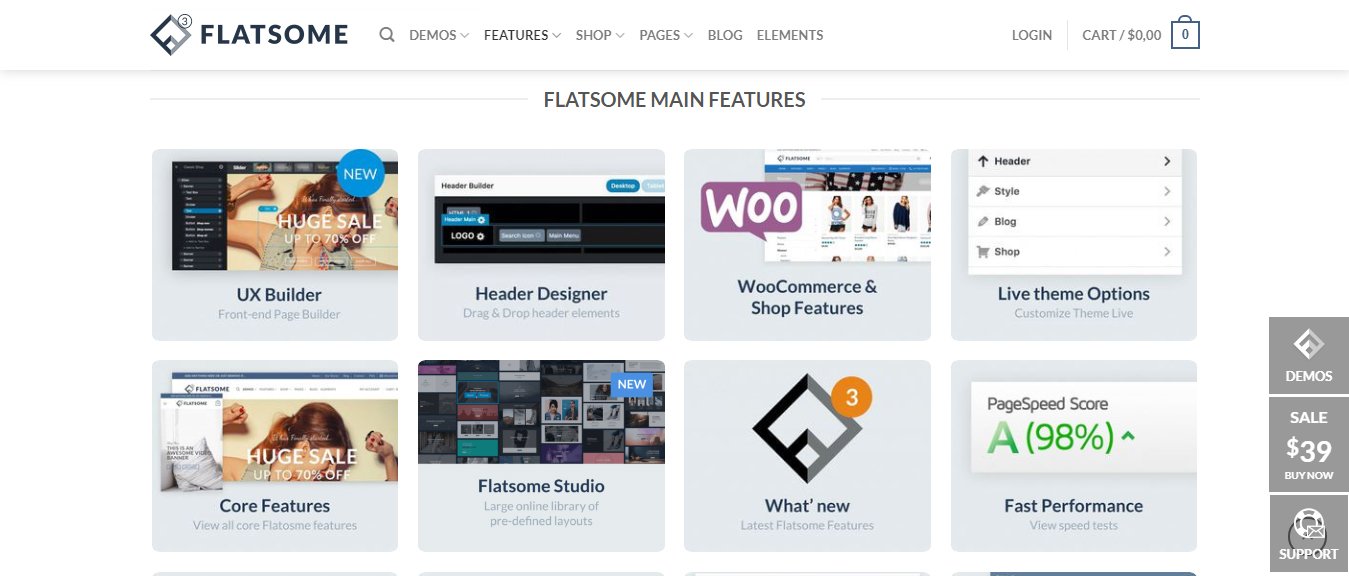Screen dimensions: 1349x576
Task: Click the PageSpeed Score A (98%) image
Action: point(1083,428)
